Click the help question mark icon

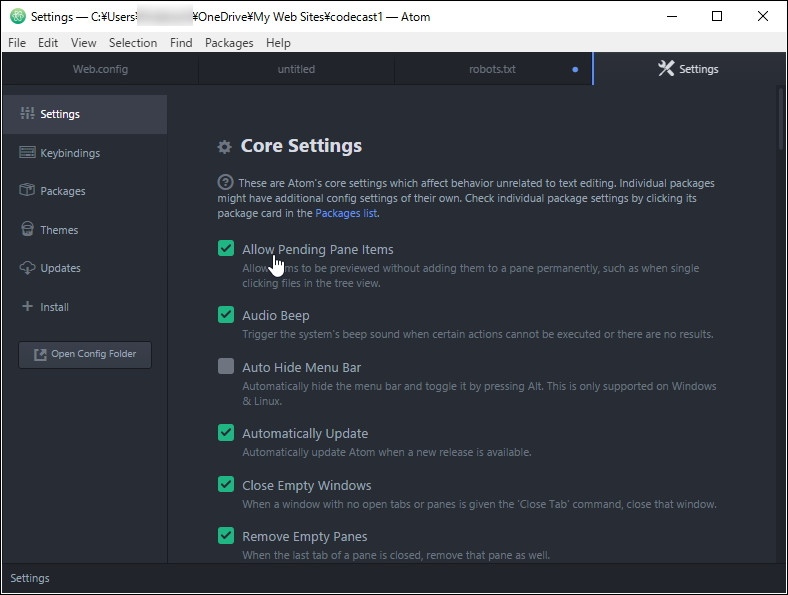[x=226, y=183]
